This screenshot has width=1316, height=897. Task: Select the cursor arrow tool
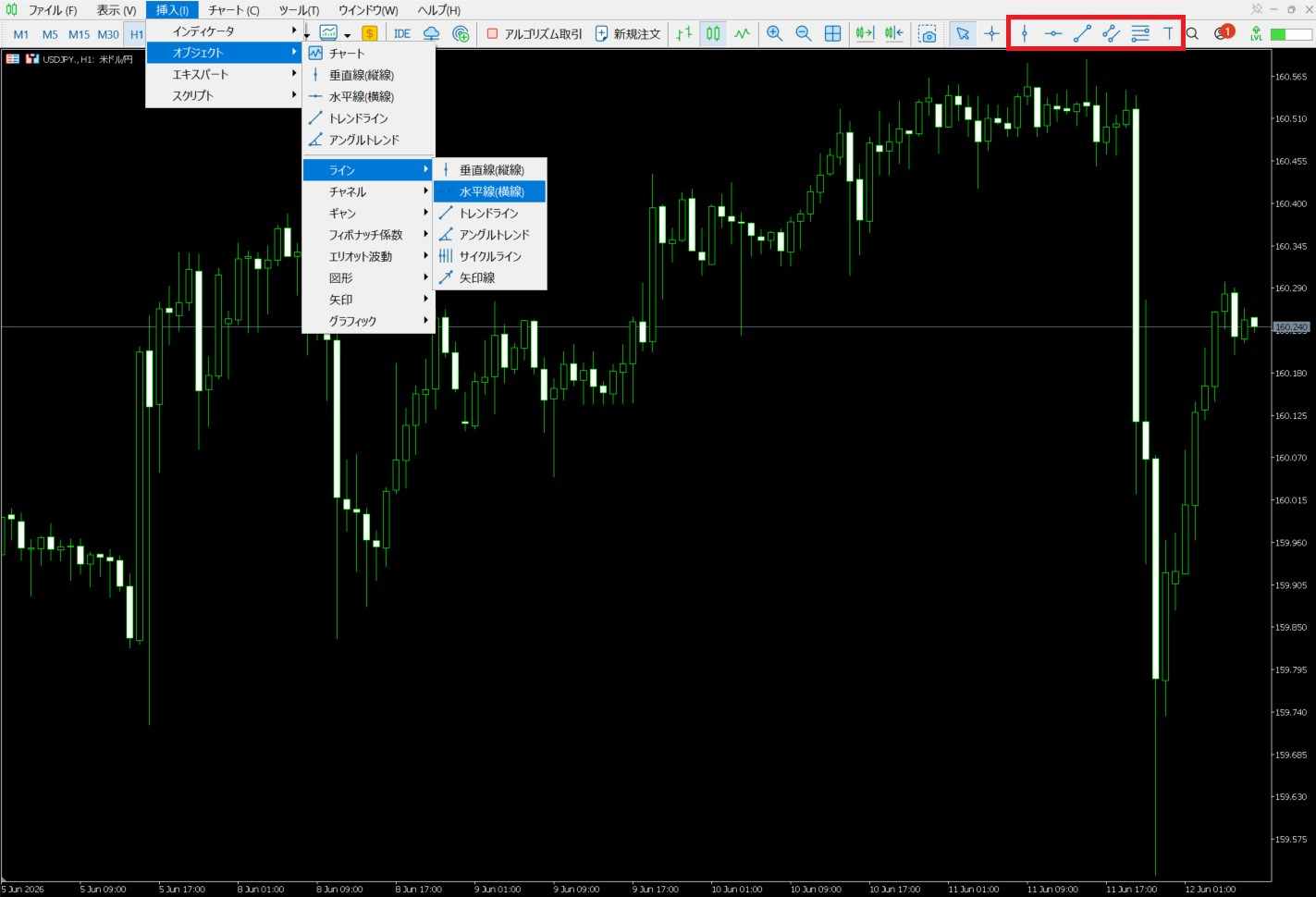click(963, 34)
